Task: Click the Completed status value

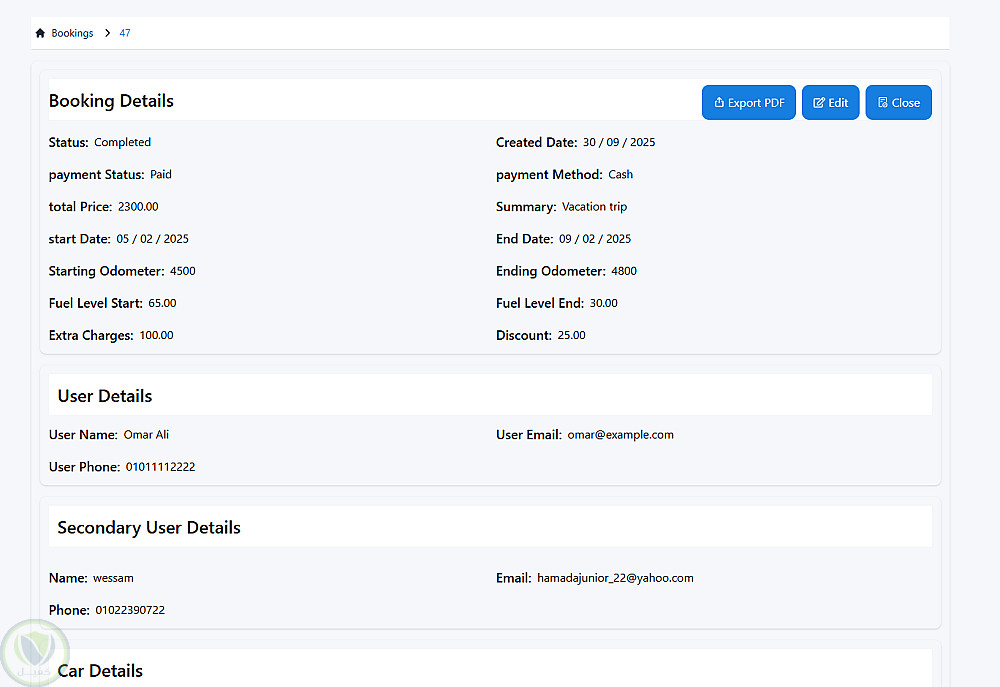Action: point(122,142)
